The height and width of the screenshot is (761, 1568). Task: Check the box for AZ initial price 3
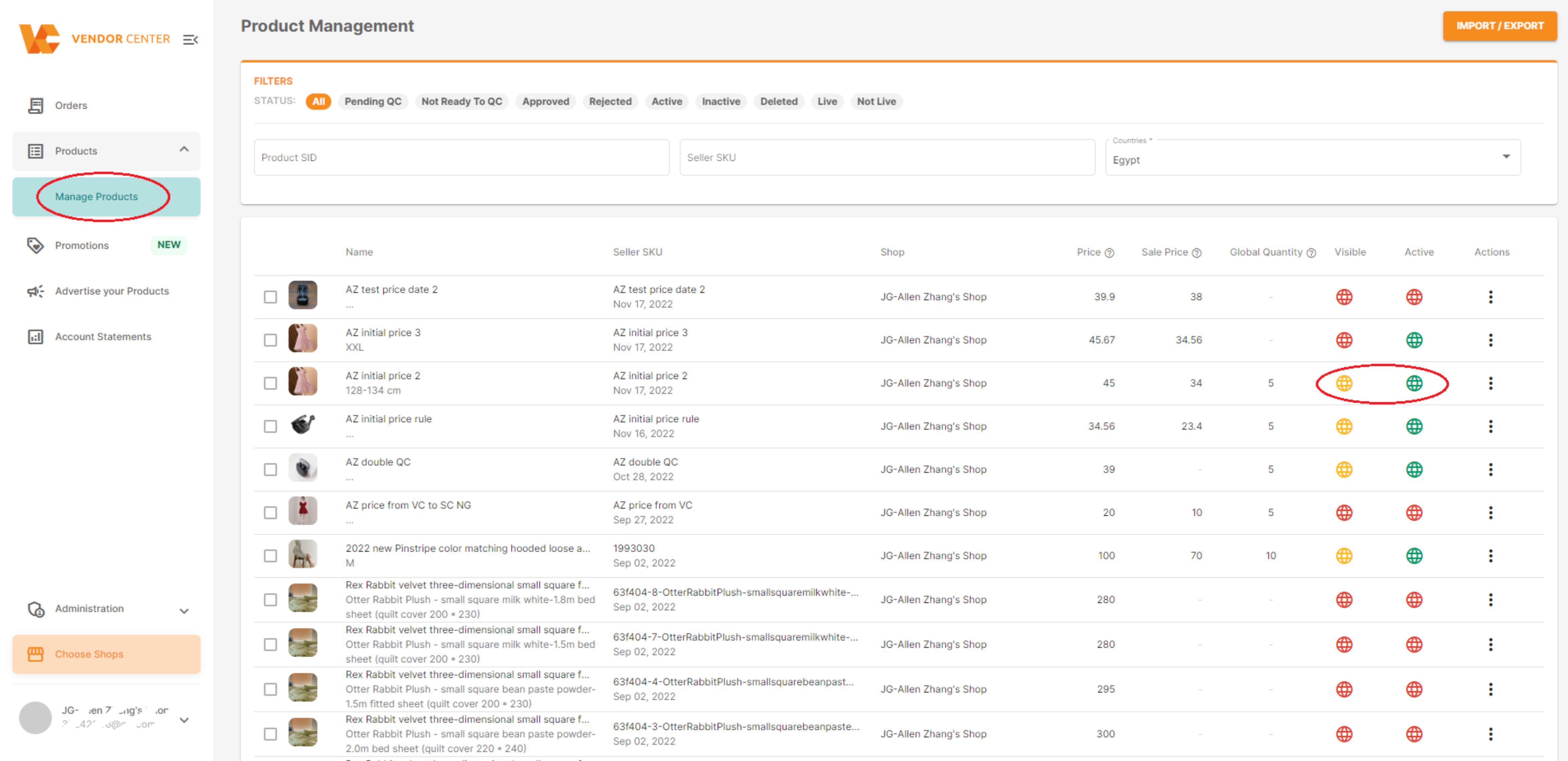pos(270,340)
